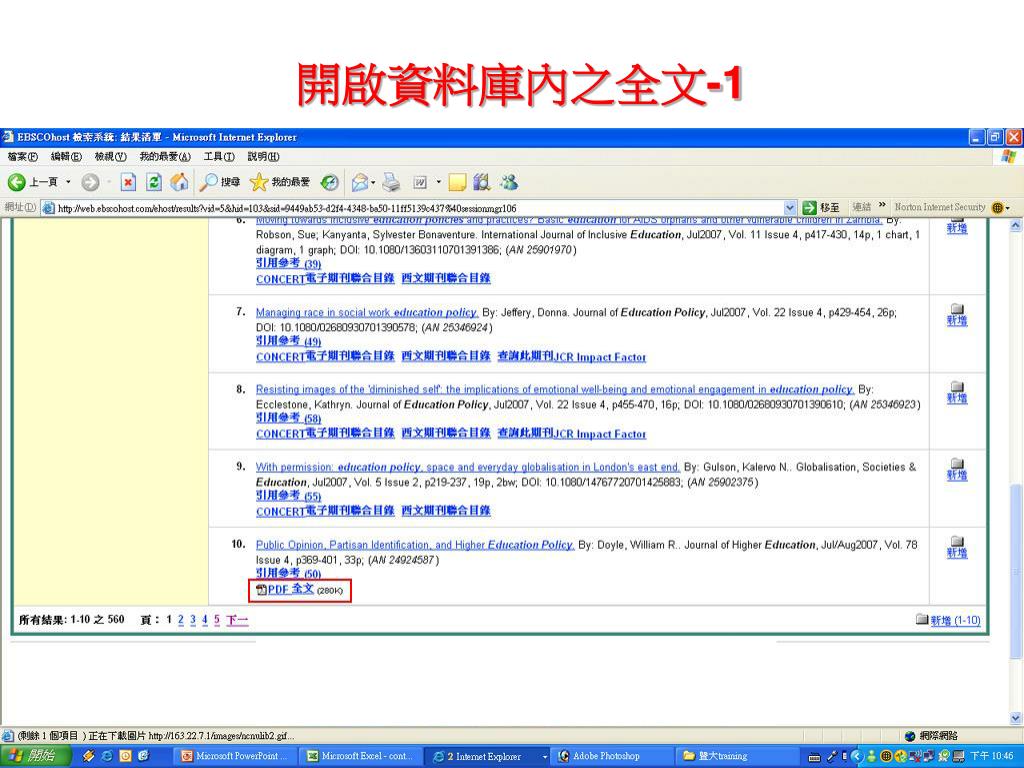The width and height of the screenshot is (1024, 768).
Task: Open 查詢此期刊JCR Impact Factor link for result 7
Action: [571, 357]
